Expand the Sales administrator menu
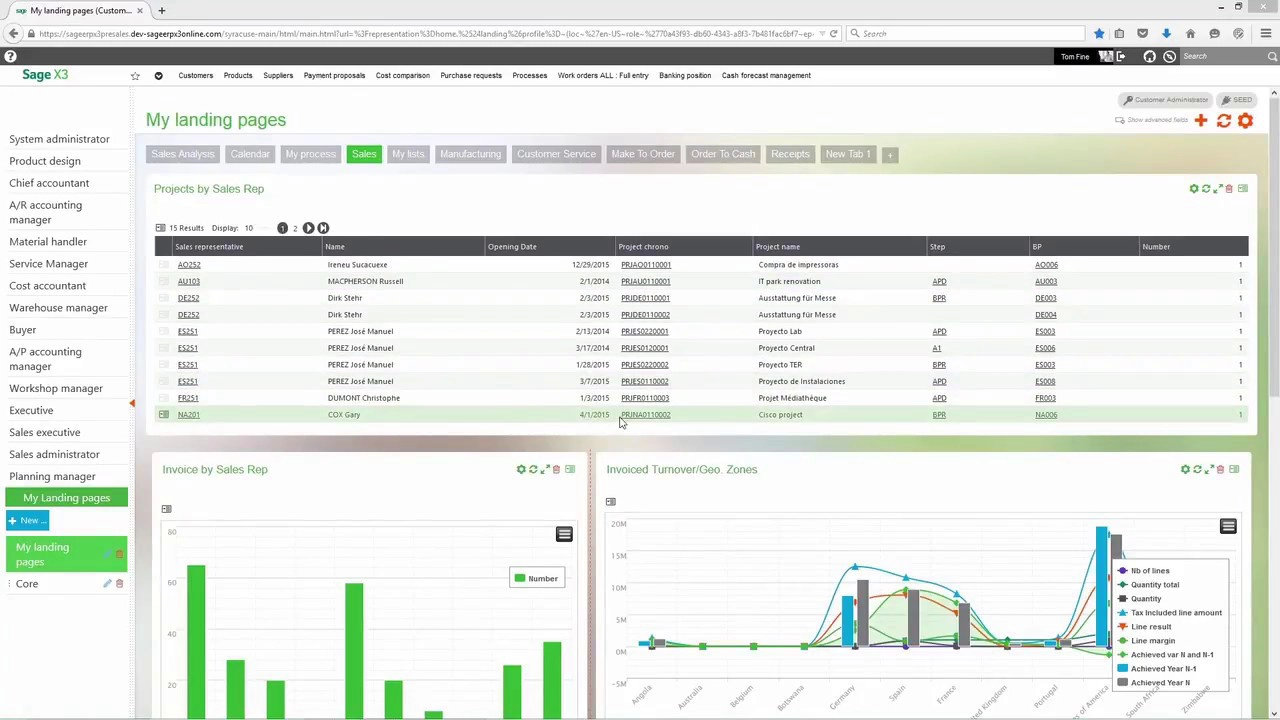Screen dimensions: 1280x720 pos(54,454)
